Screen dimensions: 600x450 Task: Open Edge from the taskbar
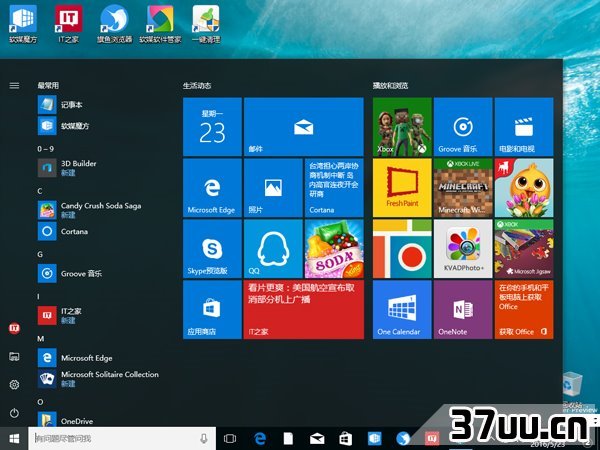pos(260,439)
